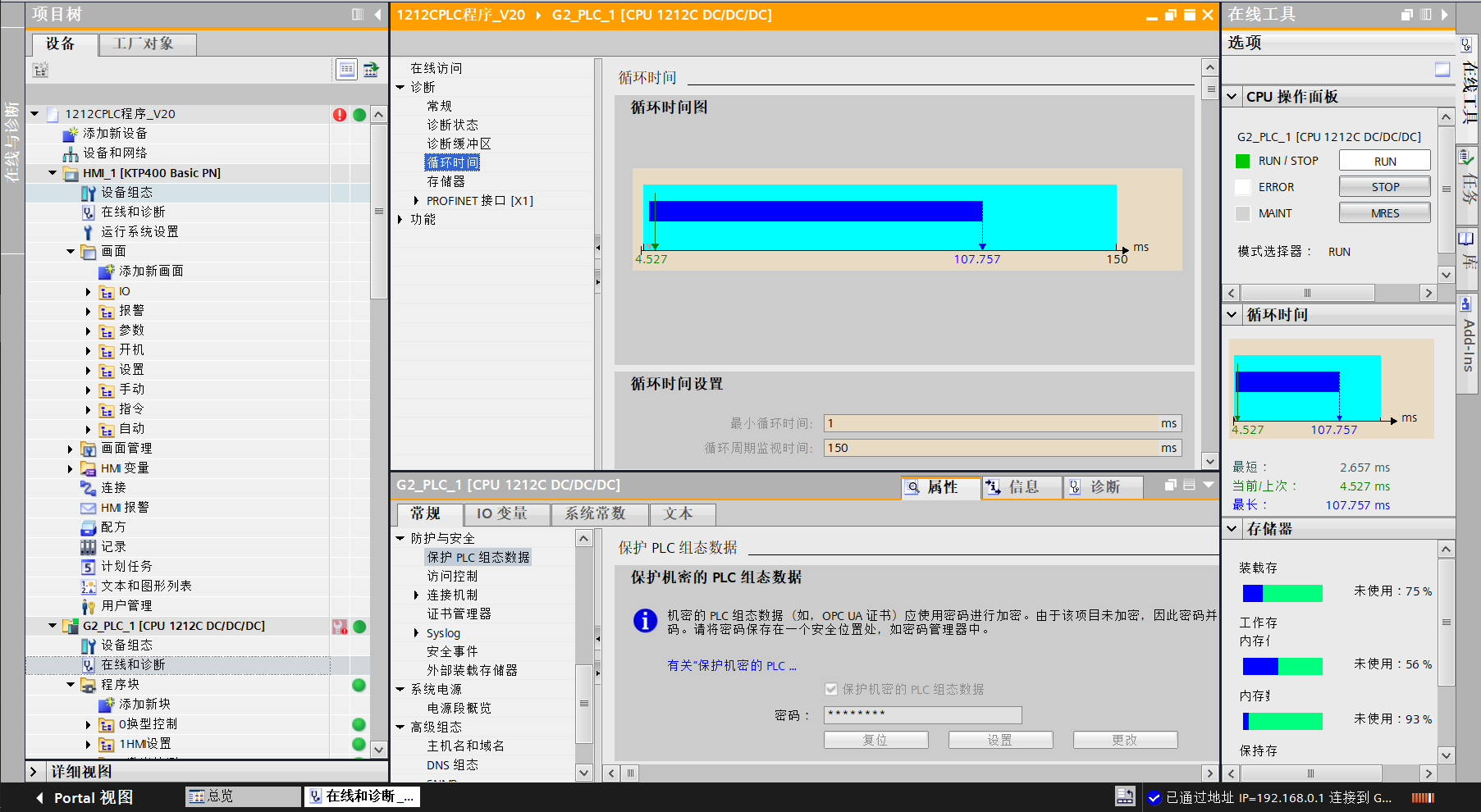Image resolution: width=1481 pixels, height=812 pixels.
Task: Click the 添加新设备 icon in project tree
Action: coord(71,134)
